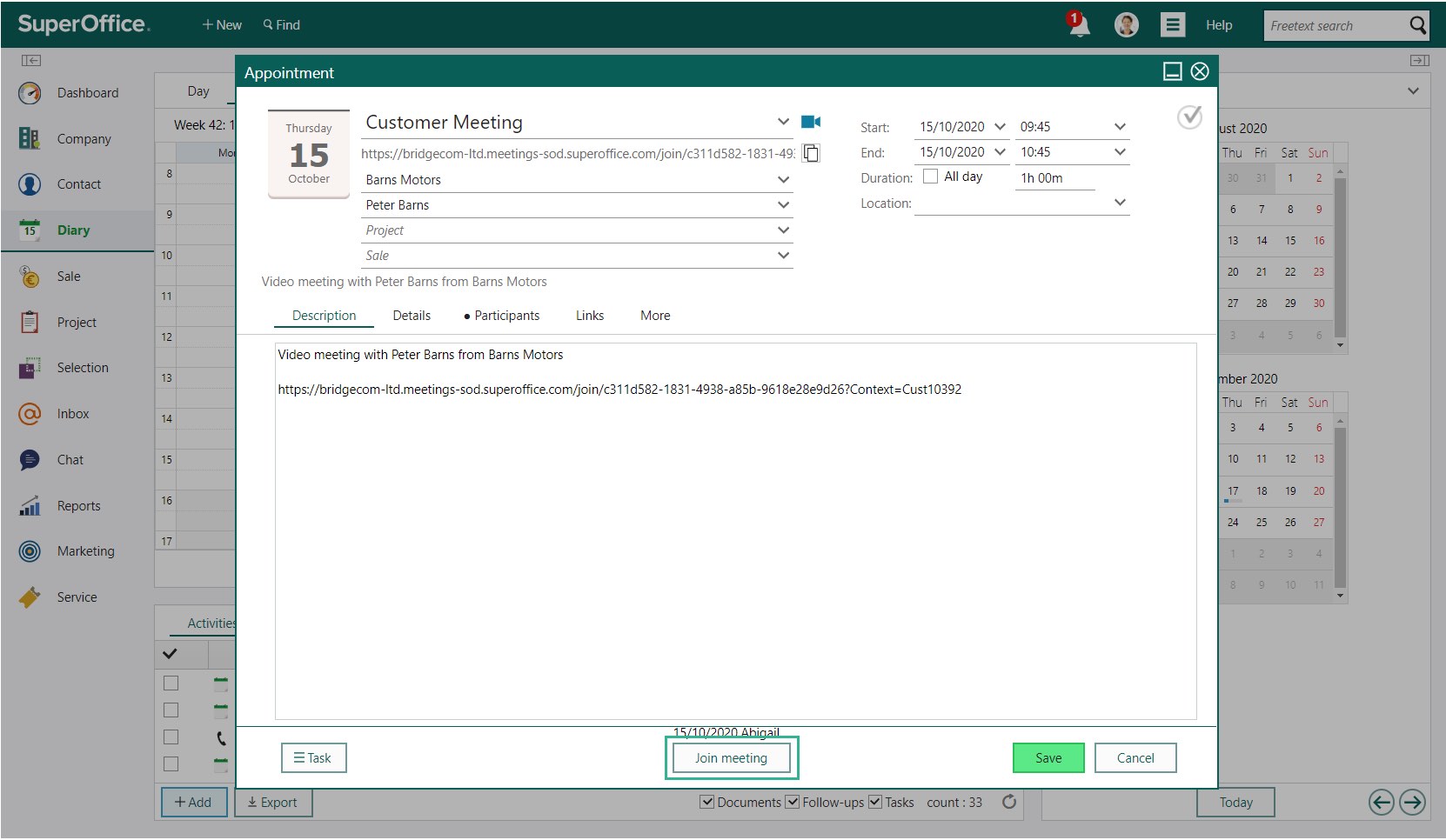Open the hamburger menu icon in top bar
Image resolution: width=1446 pixels, height=840 pixels.
1173,25
